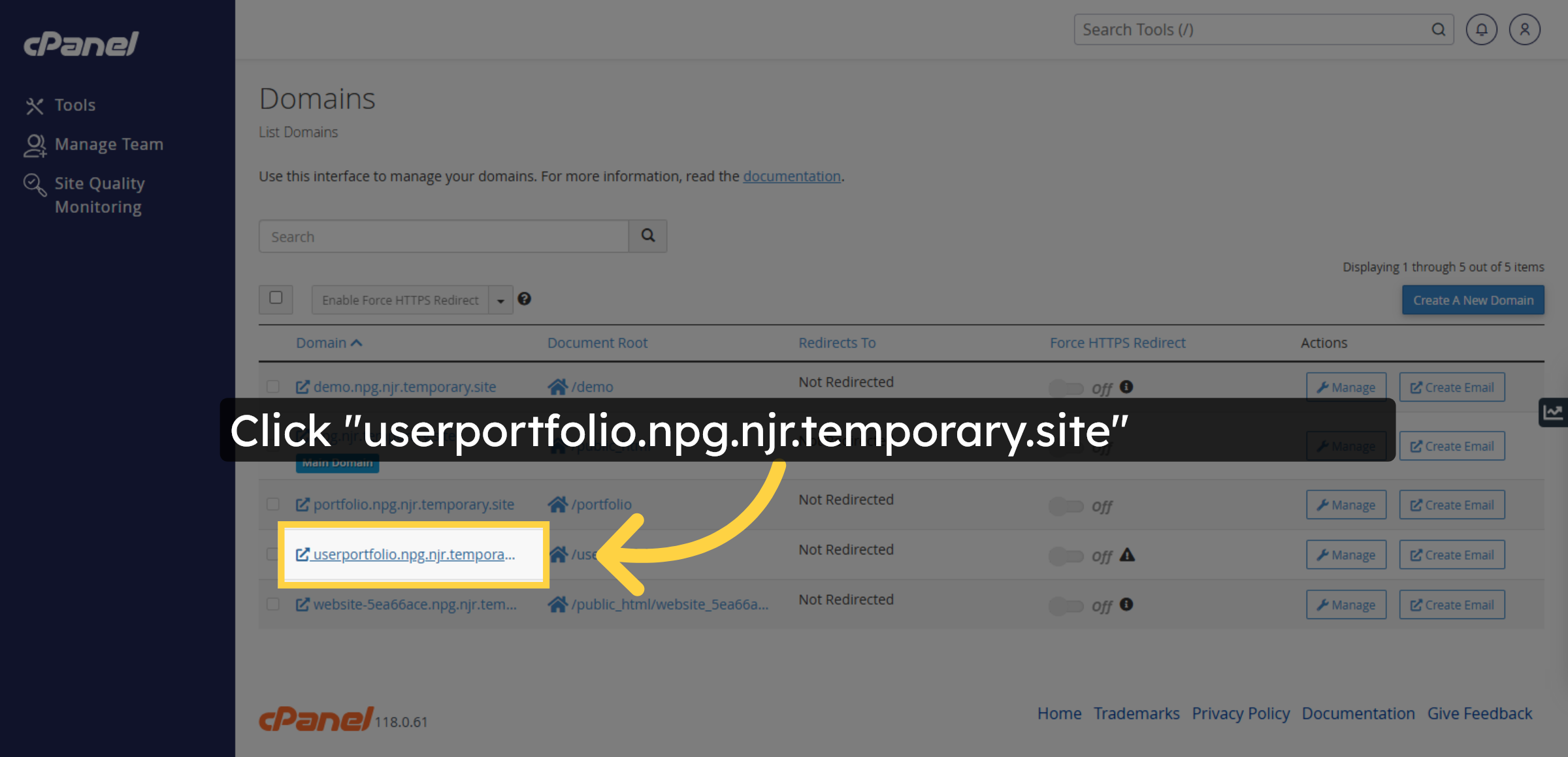Click the help question mark beside HTTPS button
Viewport: 1568px width, 757px height.
525,299
